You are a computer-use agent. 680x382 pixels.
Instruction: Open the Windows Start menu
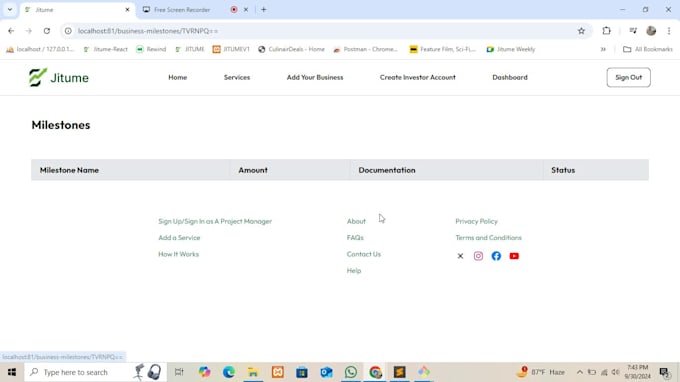pyautogui.click(x=12, y=372)
